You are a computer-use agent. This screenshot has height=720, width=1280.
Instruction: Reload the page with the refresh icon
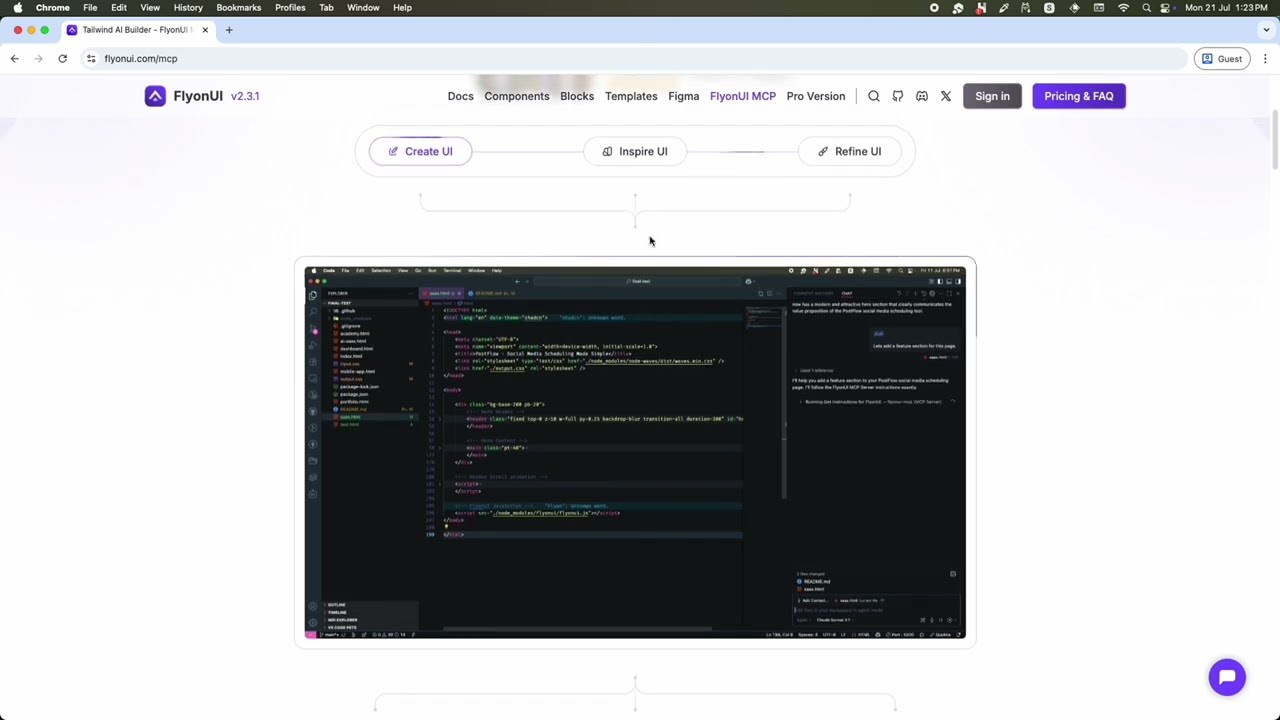pyautogui.click(x=62, y=59)
